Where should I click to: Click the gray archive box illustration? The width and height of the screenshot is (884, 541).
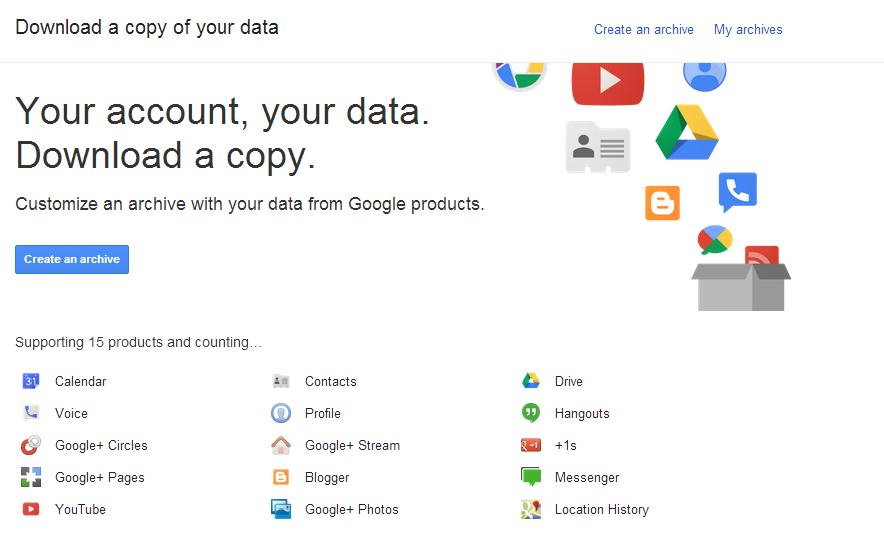740,286
